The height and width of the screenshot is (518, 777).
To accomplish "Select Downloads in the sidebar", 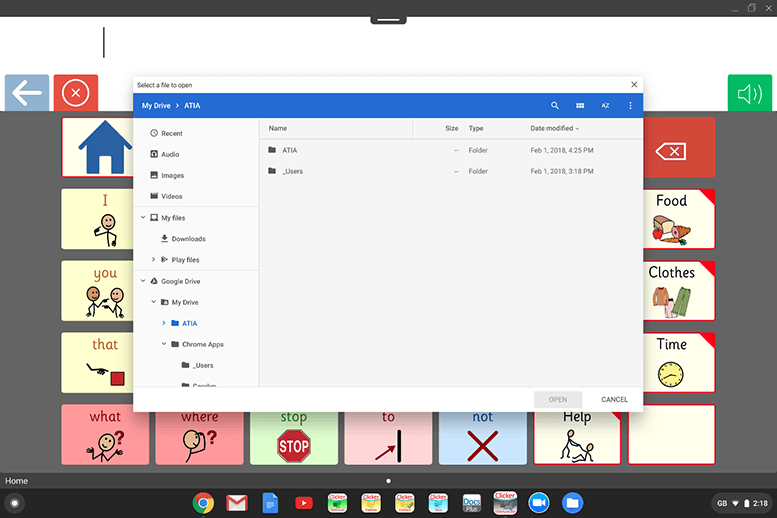I will point(188,239).
